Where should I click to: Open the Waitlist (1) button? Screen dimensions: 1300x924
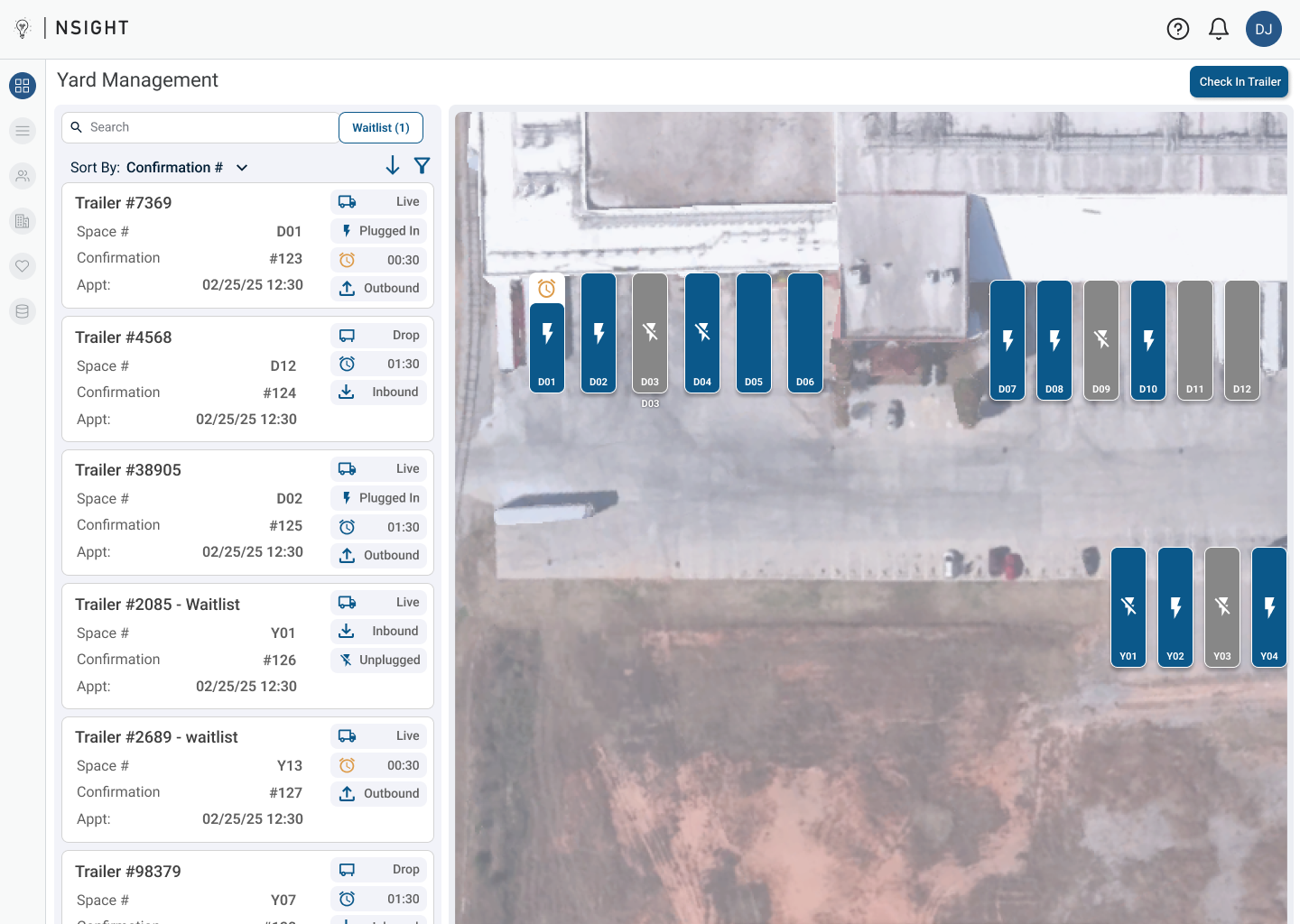coord(381,127)
